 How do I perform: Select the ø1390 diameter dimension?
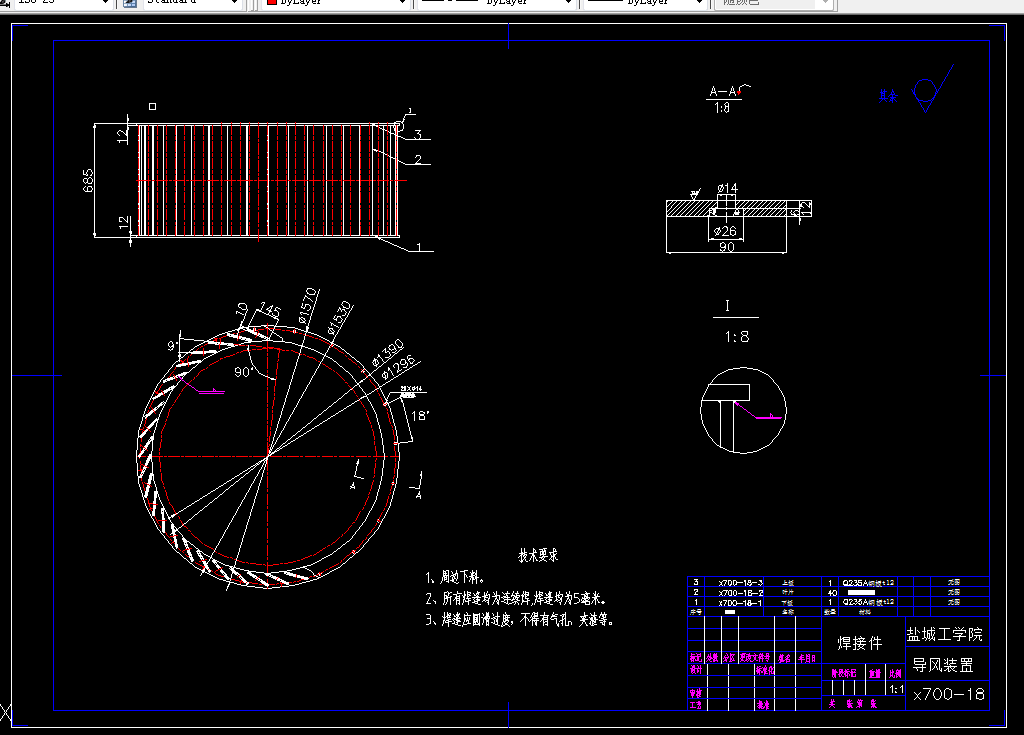pos(388,353)
